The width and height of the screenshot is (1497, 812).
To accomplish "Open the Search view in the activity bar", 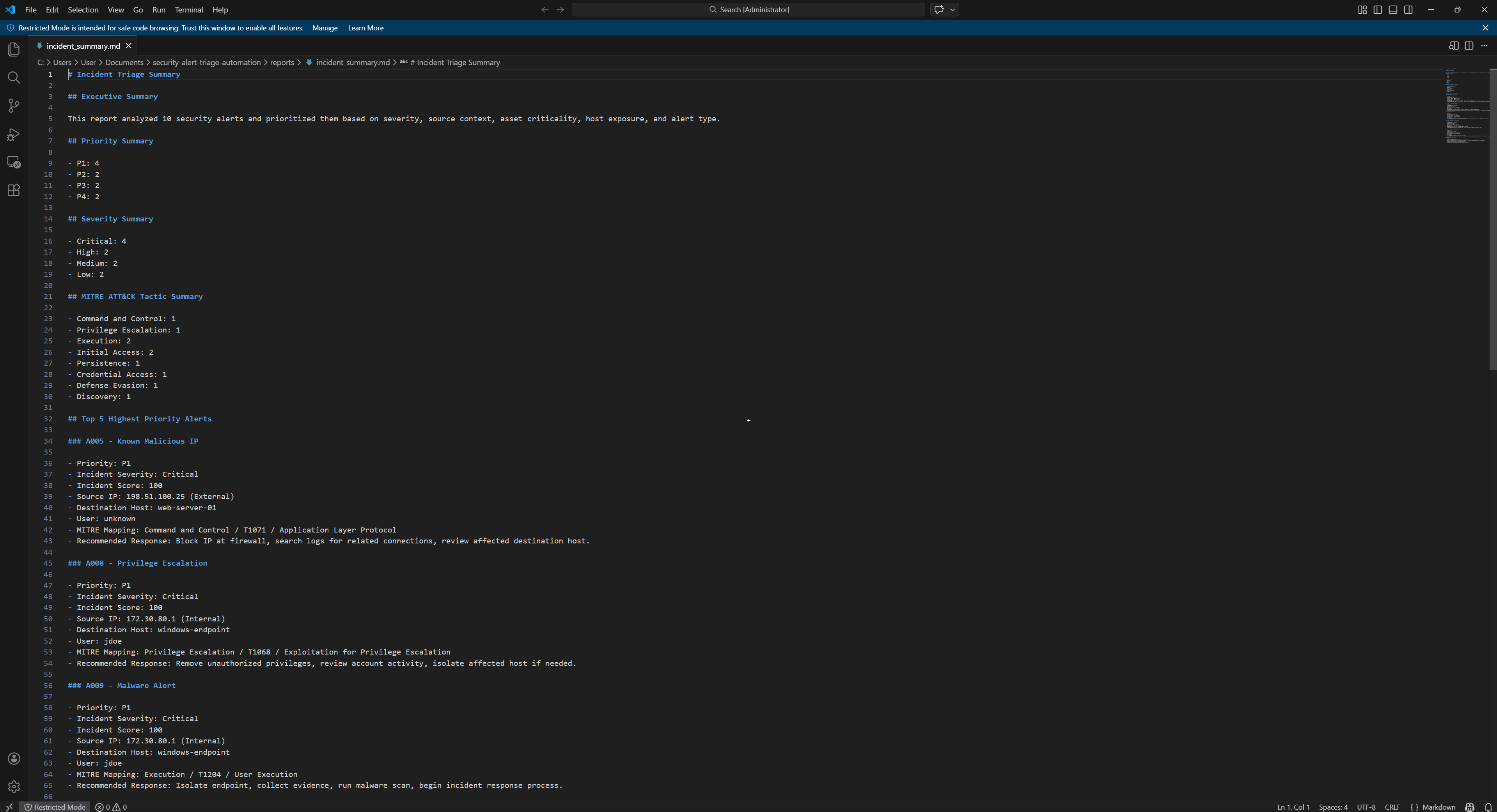I will click(x=14, y=78).
